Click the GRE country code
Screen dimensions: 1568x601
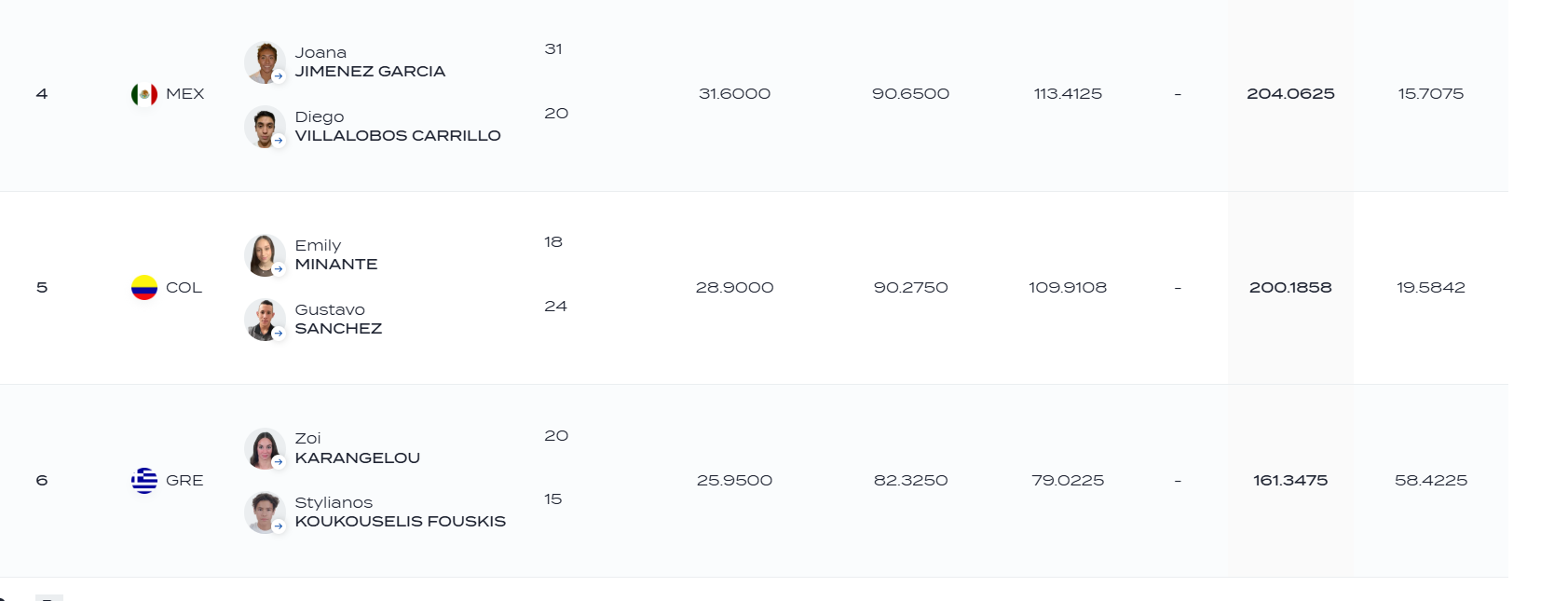click(184, 481)
